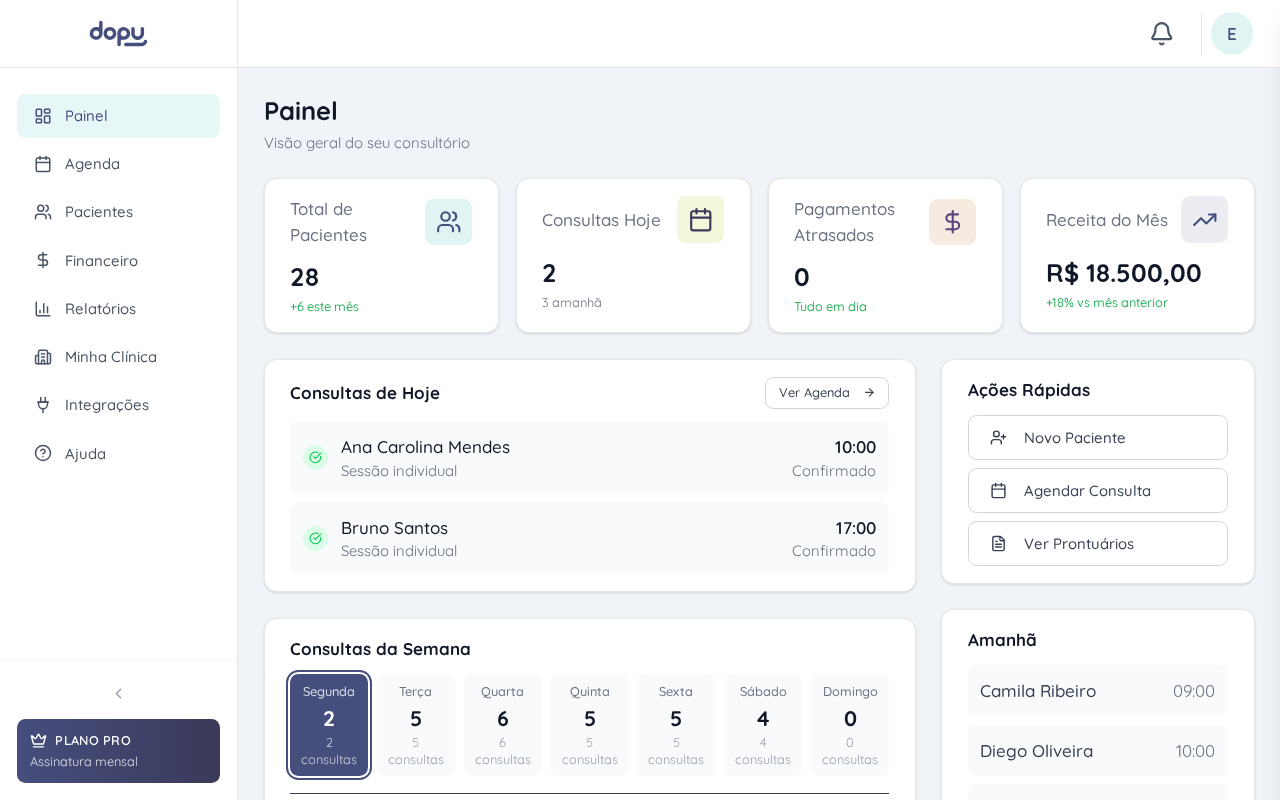Screen dimensions: 1280x800
Task: Click the crown icon on Plano Pro
Action: (39, 741)
